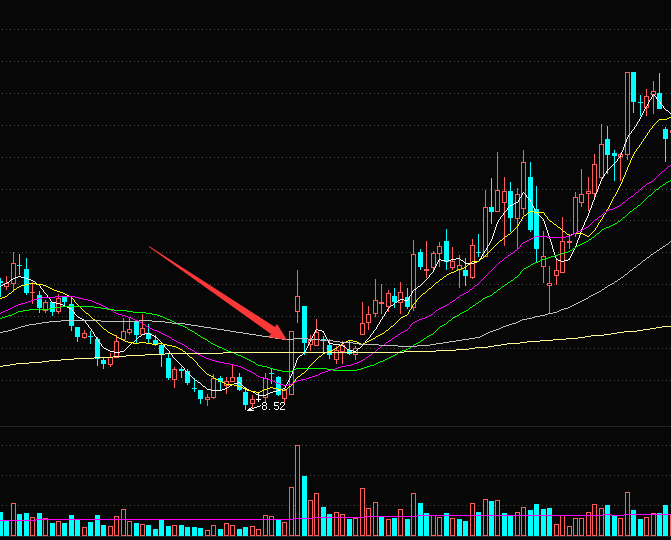Click the tall hollow red candle at arrow tip
The height and width of the screenshot is (540, 671).
291,362
